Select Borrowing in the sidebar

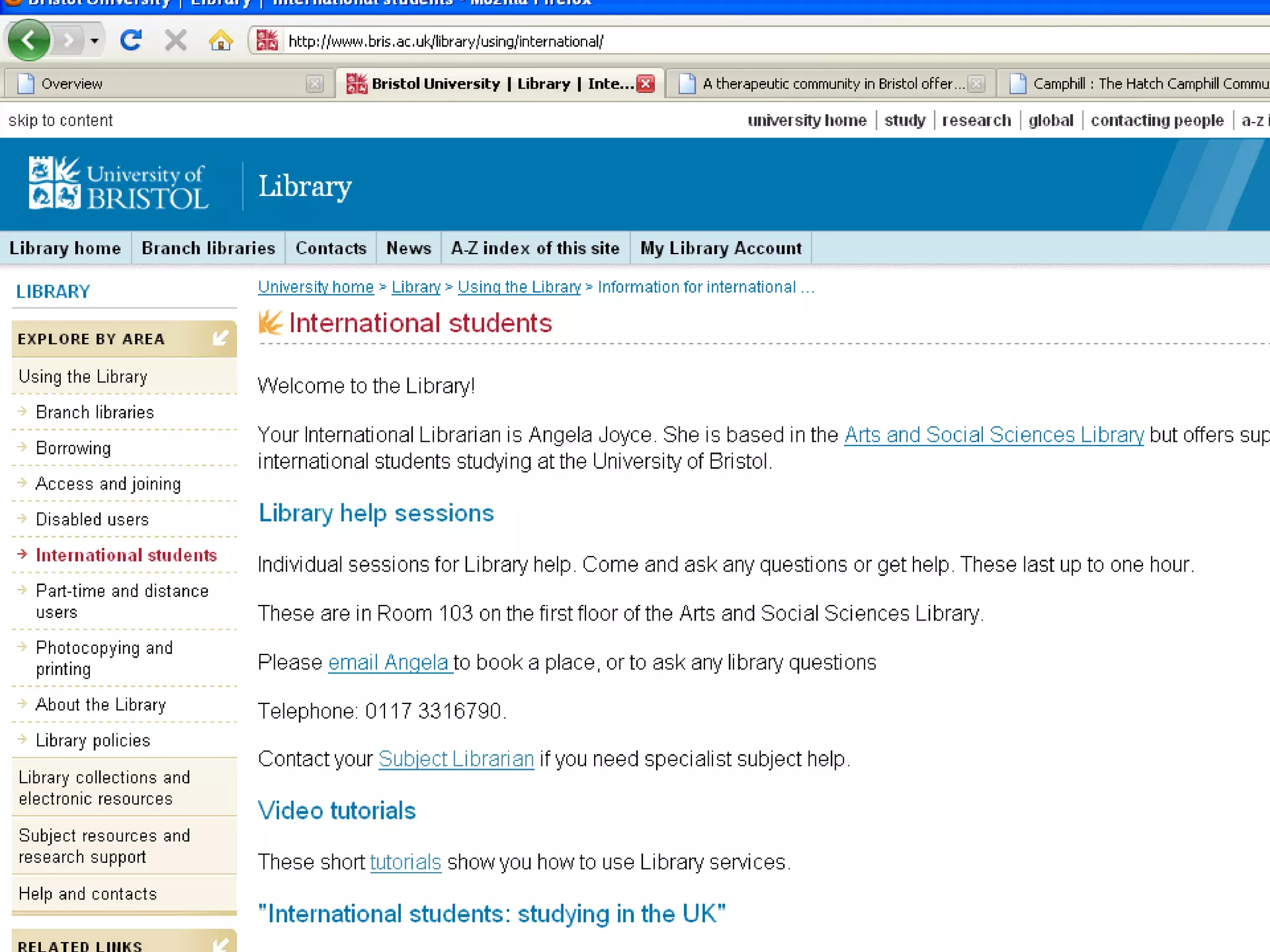pyautogui.click(x=73, y=448)
